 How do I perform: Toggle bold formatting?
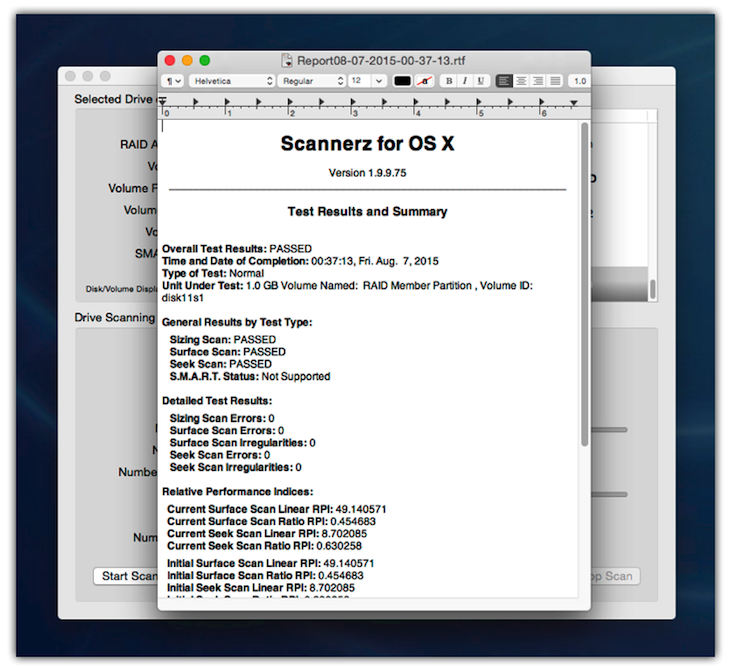449,81
